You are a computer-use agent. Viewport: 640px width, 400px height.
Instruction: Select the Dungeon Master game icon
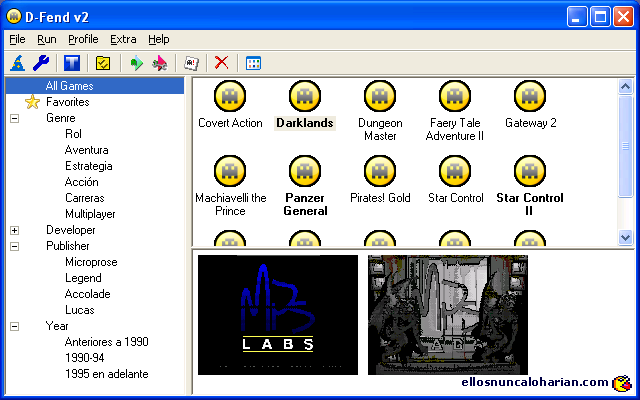(380, 96)
